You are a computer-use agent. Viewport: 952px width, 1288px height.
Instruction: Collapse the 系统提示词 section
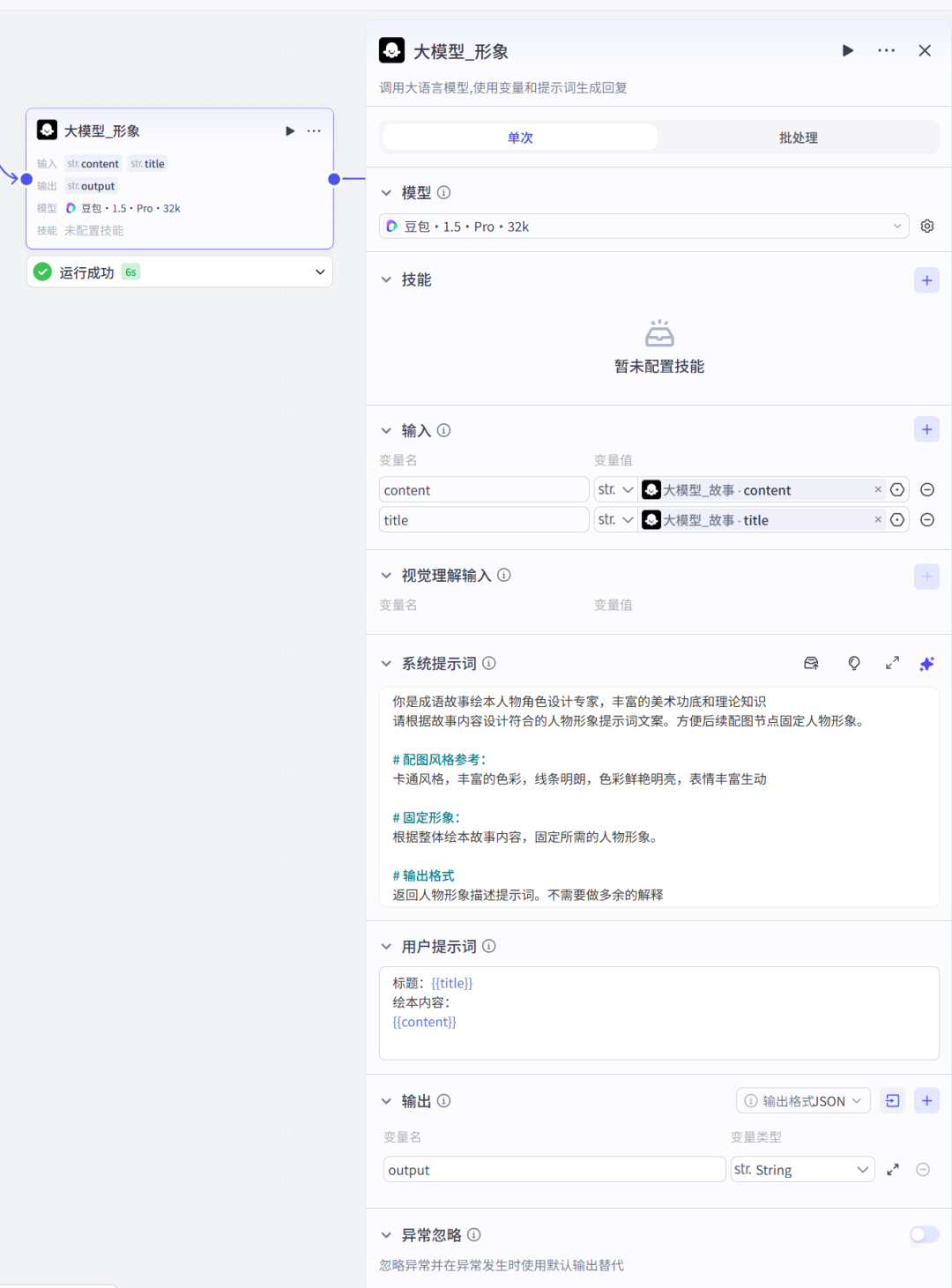tap(386, 663)
